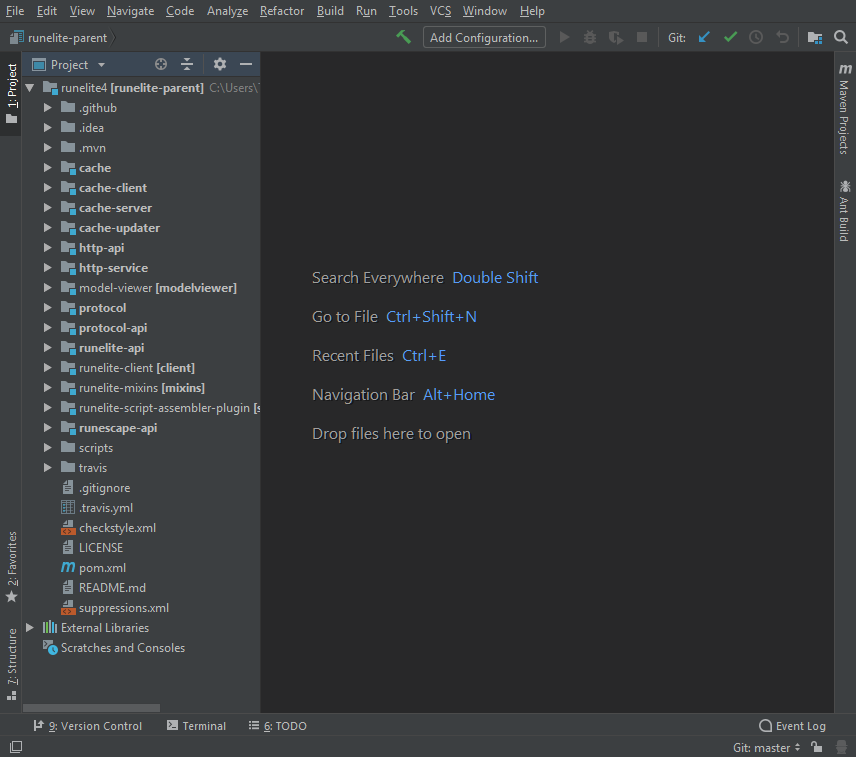This screenshot has width=856, height=757.
Task: Open the File menu
Action: coord(15,11)
